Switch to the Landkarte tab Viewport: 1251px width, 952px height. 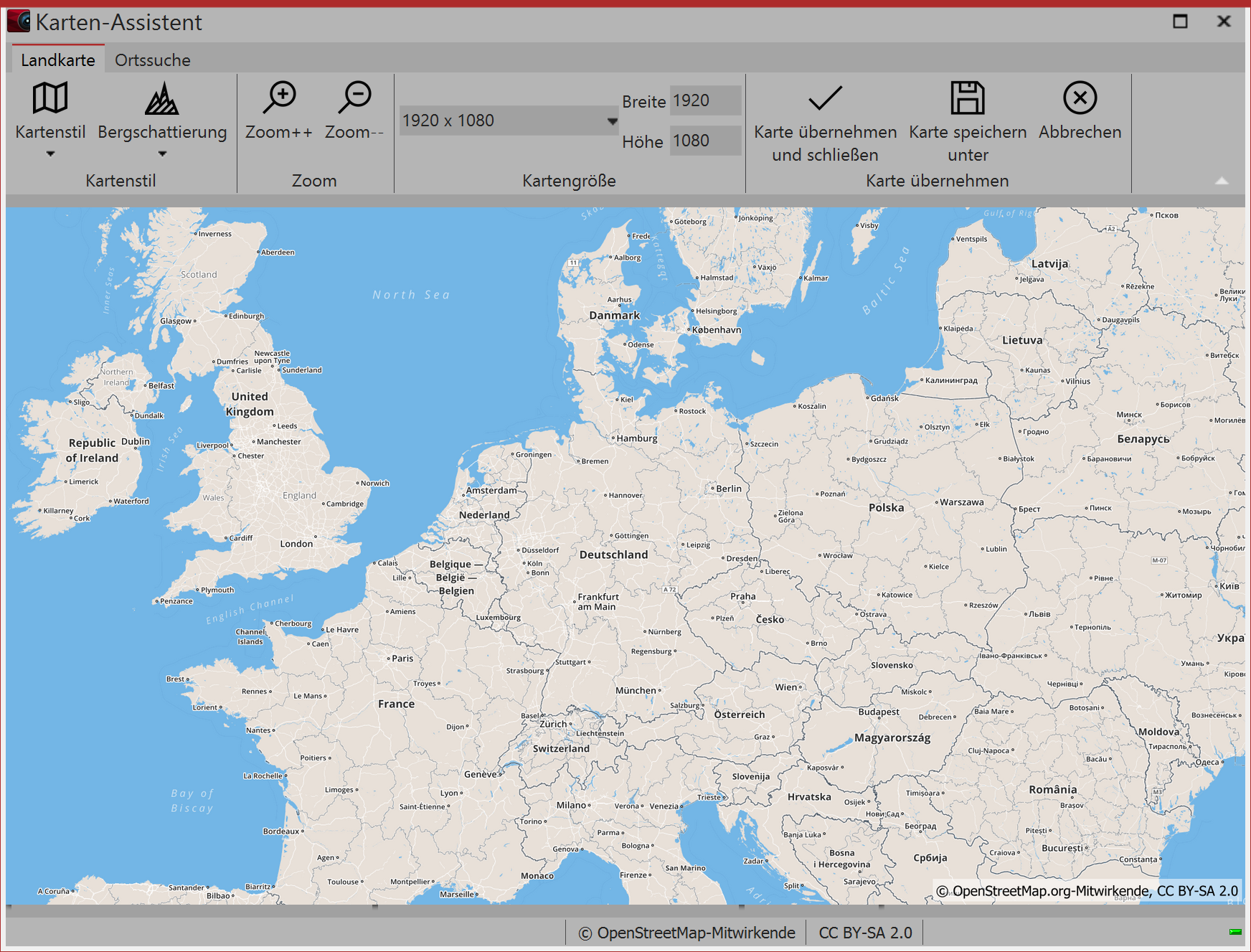pos(58,60)
